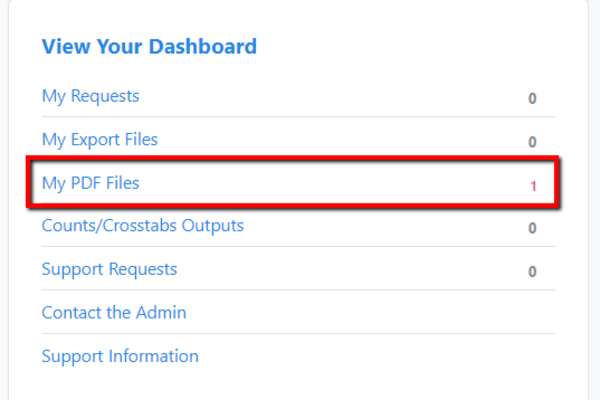Click the View Your Dashboard heading

[149, 47]
